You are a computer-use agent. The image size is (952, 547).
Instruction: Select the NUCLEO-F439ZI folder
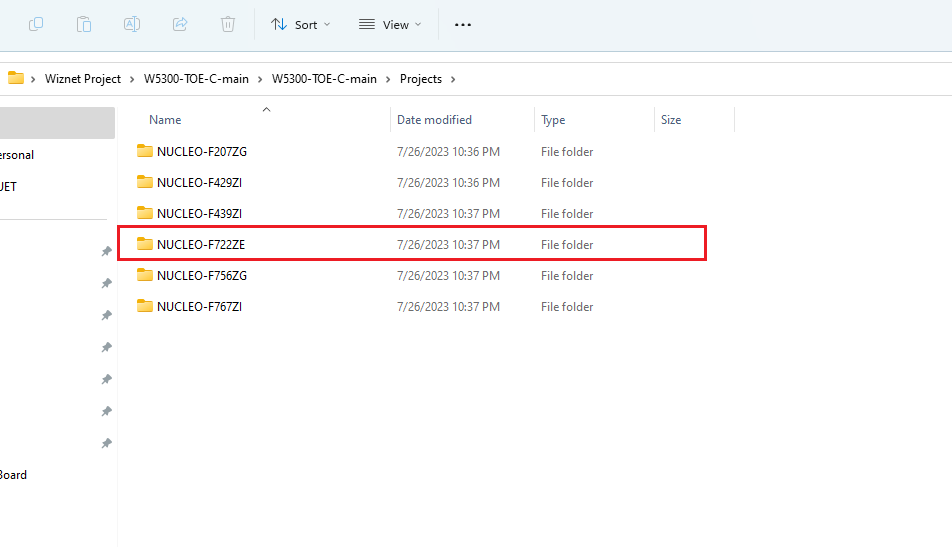point(199,214)
